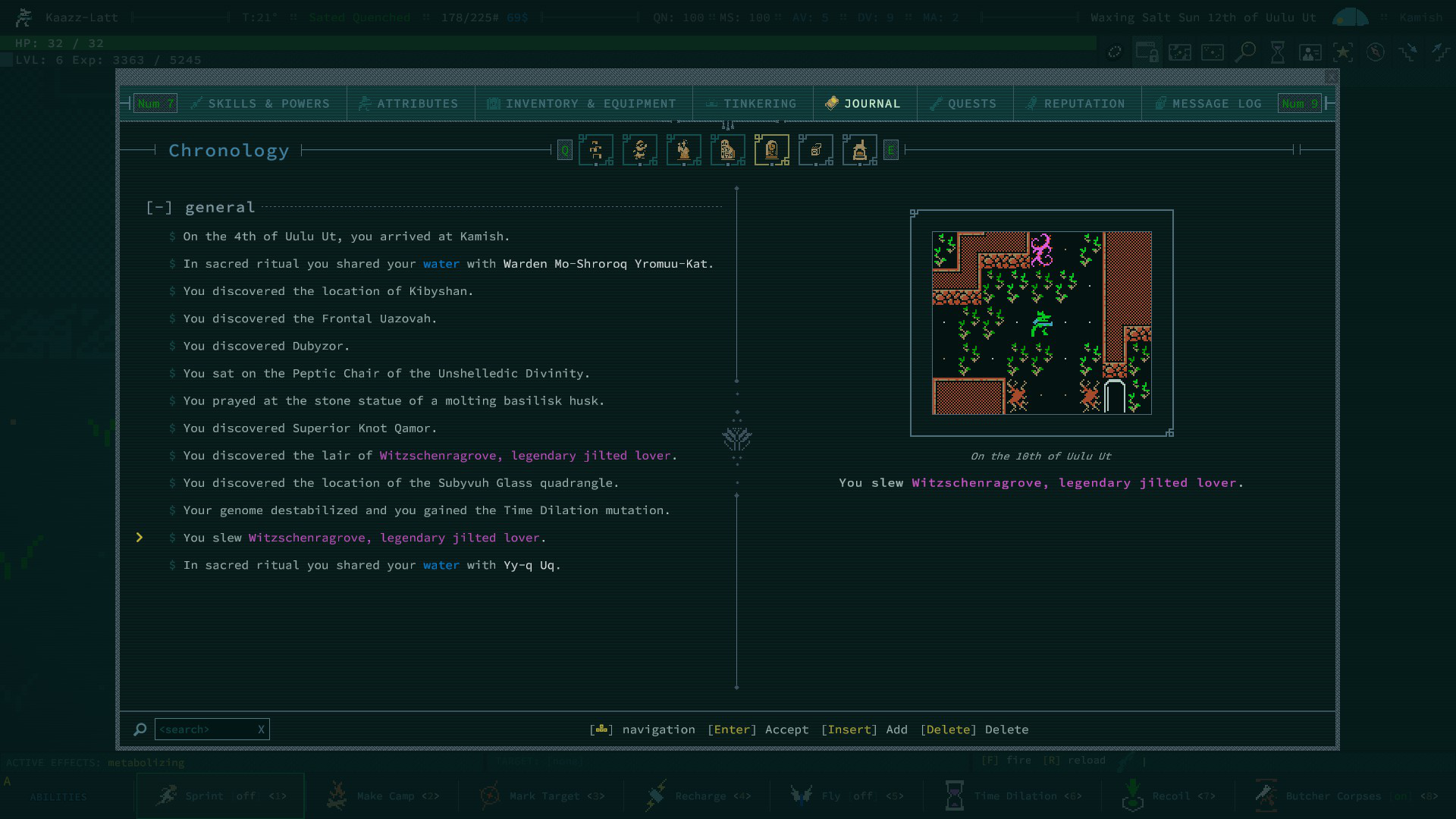
Task: Select the Journal tab
Action: pos(863,104)
